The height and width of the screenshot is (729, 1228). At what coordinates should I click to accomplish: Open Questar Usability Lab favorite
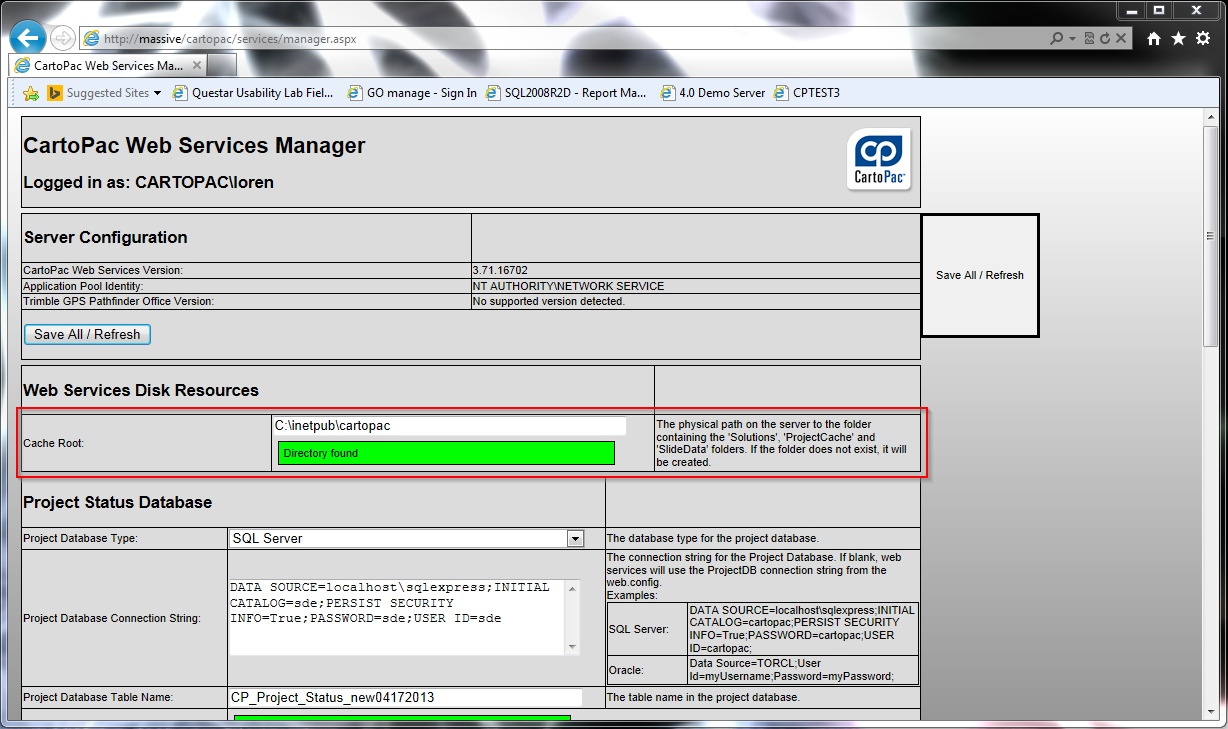(253, 93)
